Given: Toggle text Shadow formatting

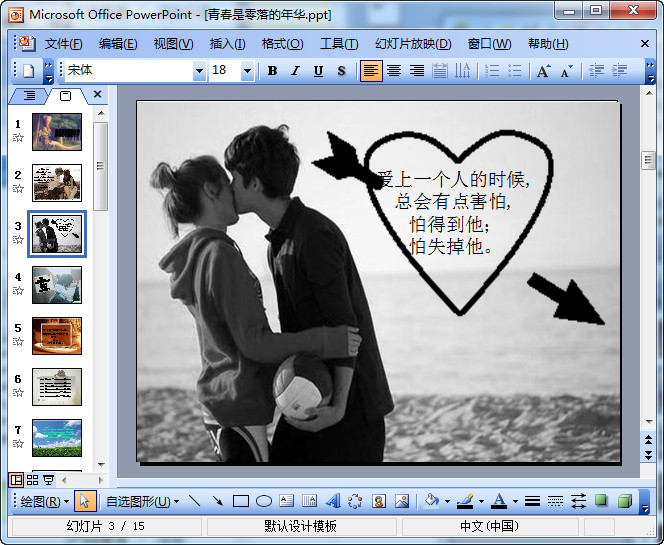Looking at the screenshot, I should pos(341,71).
